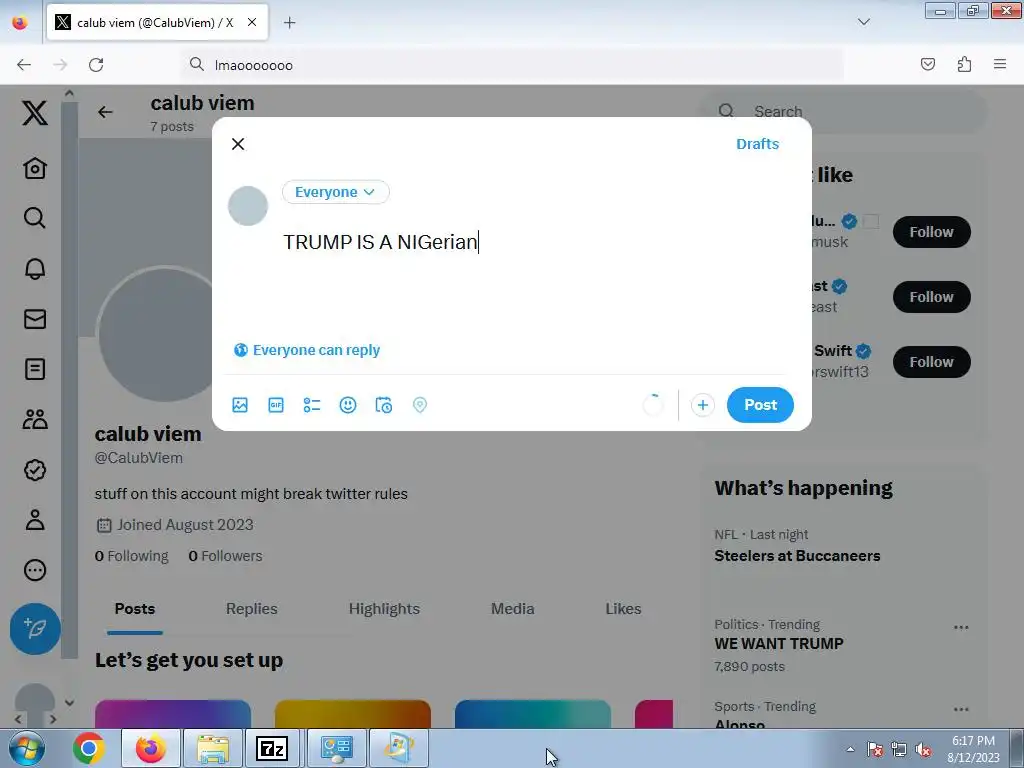Click the Firefox address bar
Image resolution: width=1024 pixels, height=768 pixels.
pyautogui.click(x=513, y=65)
